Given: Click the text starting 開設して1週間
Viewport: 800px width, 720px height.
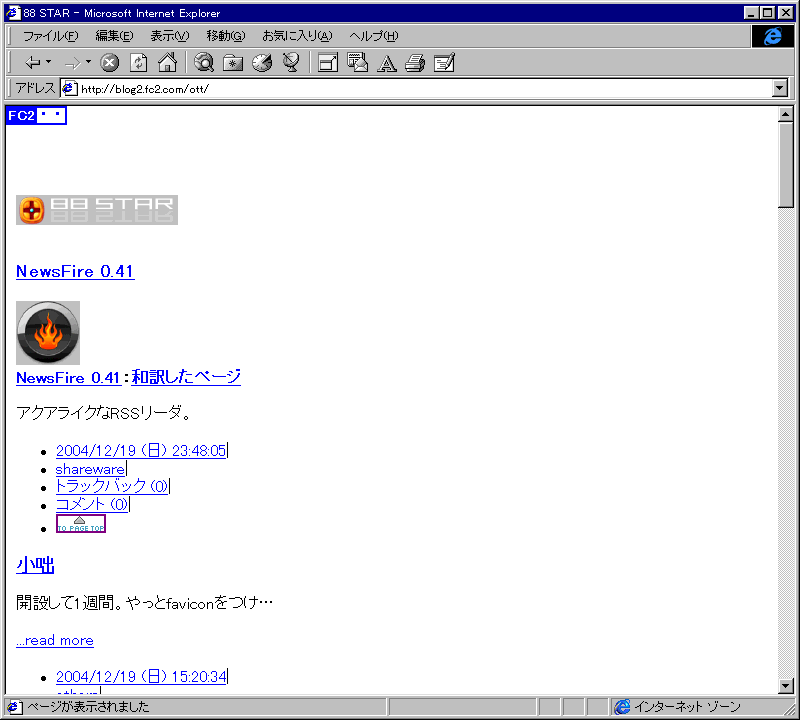Looking at the screenshot, I should [144, 603].
